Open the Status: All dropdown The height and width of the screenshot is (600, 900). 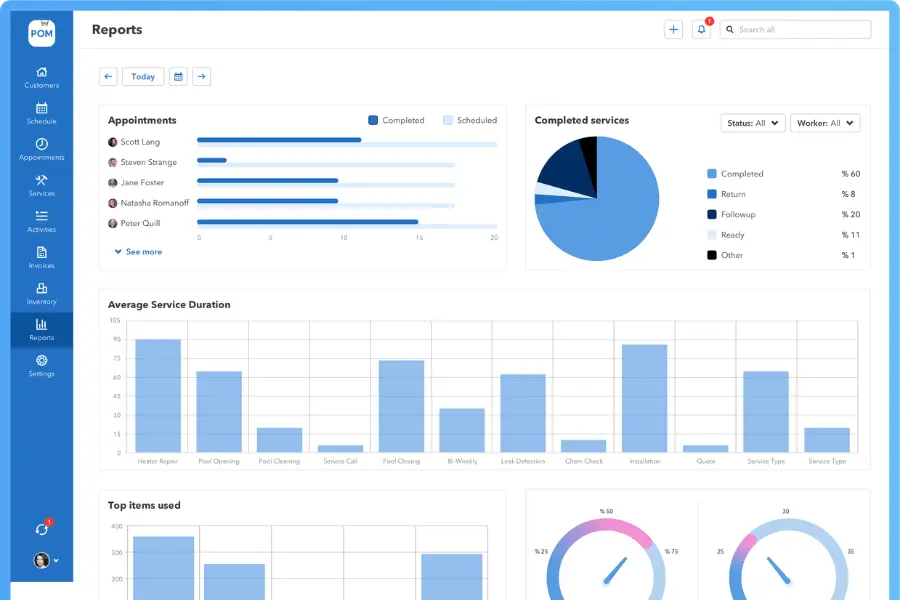tap(752, 123)
